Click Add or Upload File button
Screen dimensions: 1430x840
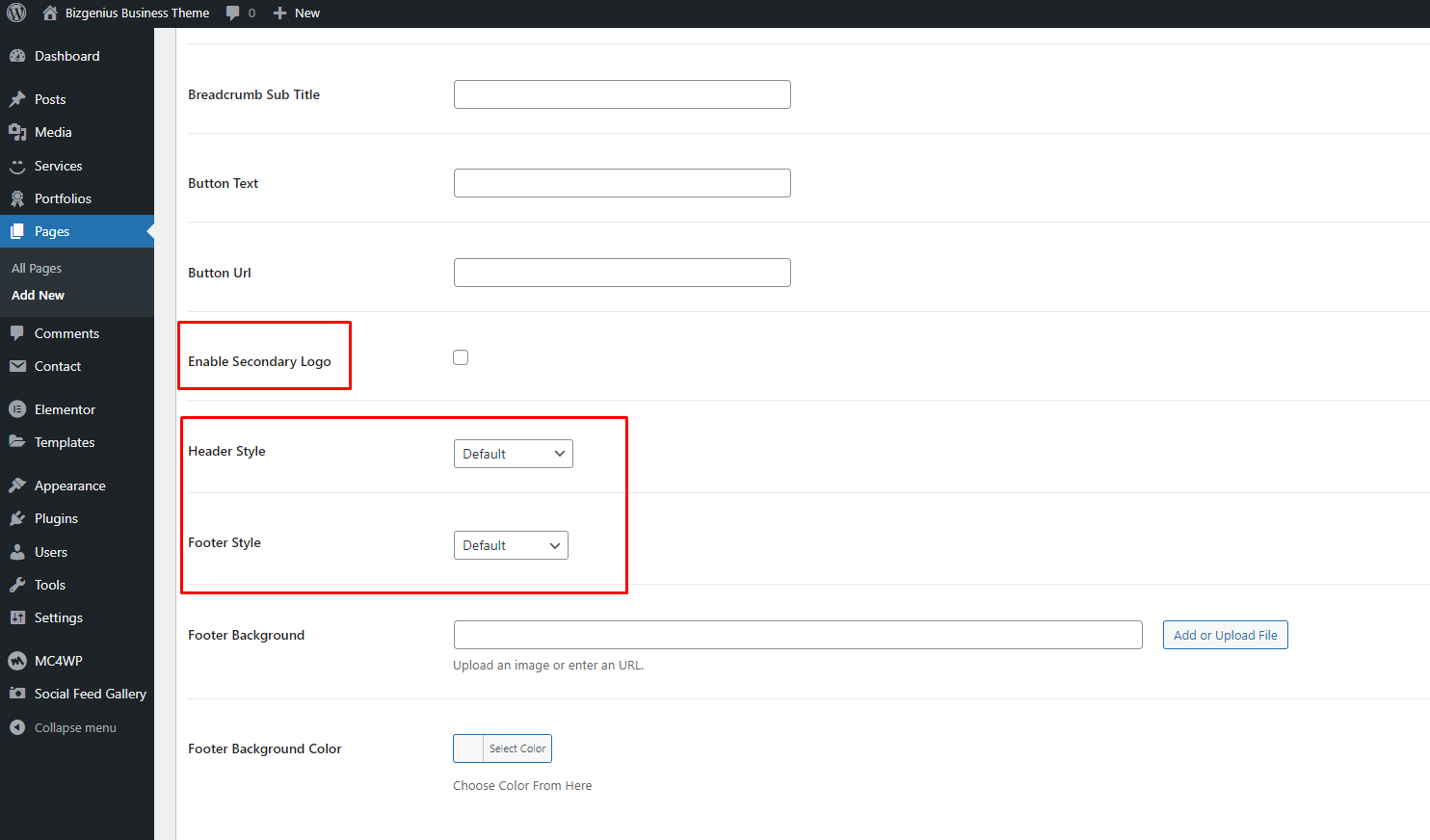pyautogui.click(x=1226, y=635)
